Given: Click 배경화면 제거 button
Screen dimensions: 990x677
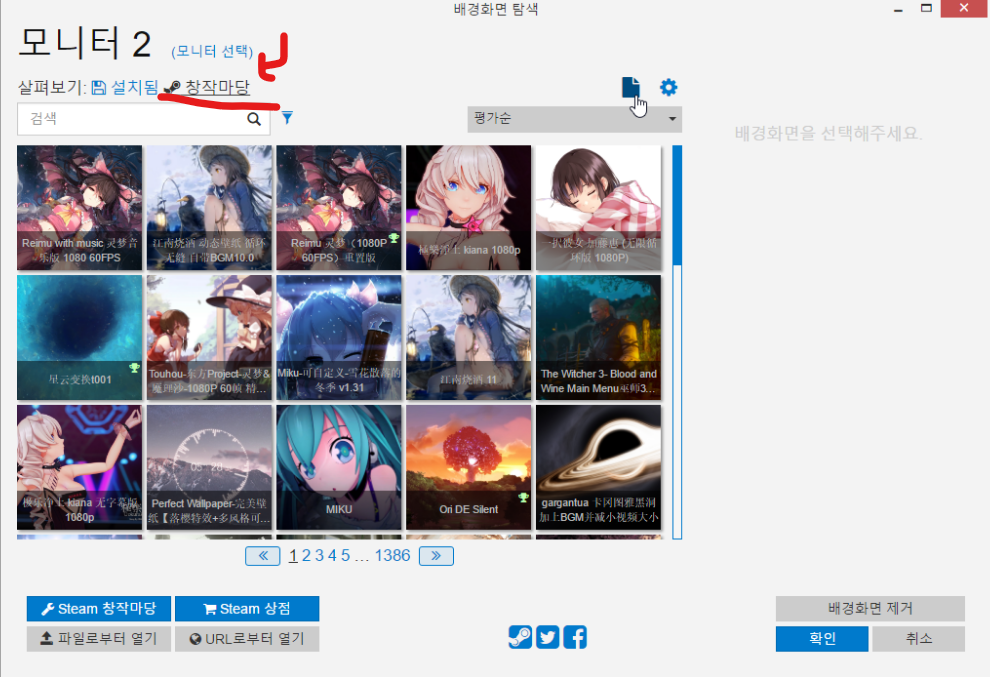Looking at the screenshot, I should (870, 608).
